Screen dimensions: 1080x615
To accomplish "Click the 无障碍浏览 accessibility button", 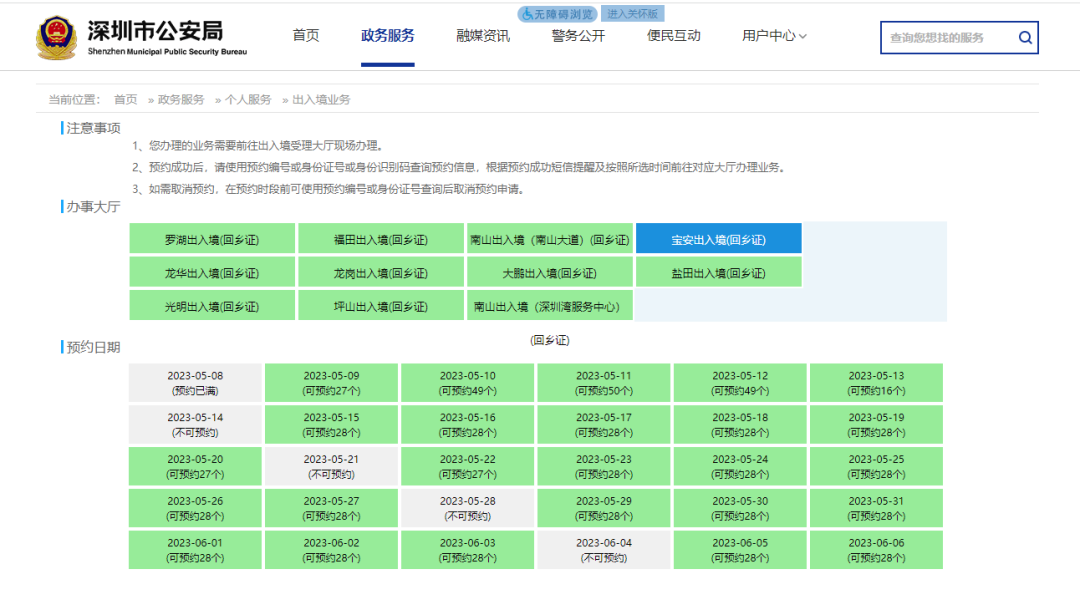I will tap(558, 14).
